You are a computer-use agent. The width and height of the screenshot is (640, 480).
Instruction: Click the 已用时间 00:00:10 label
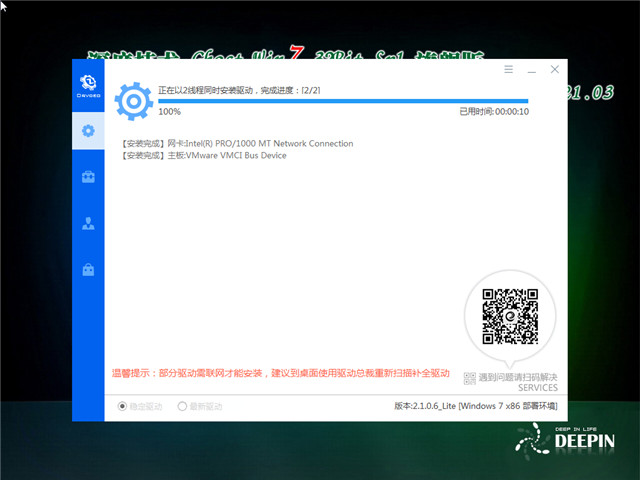[x=494, y=111]
